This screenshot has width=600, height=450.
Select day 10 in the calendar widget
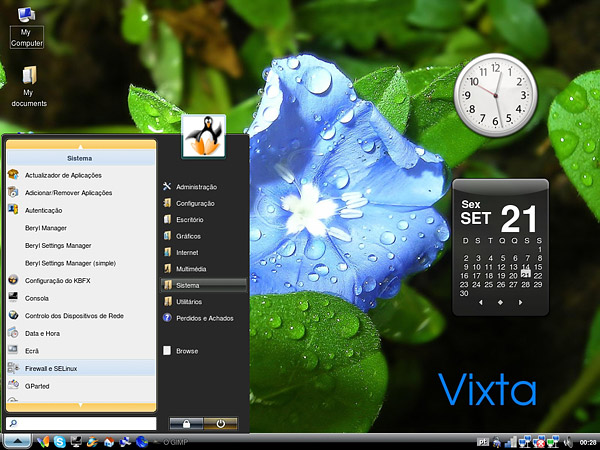click(x=477, y=267)
